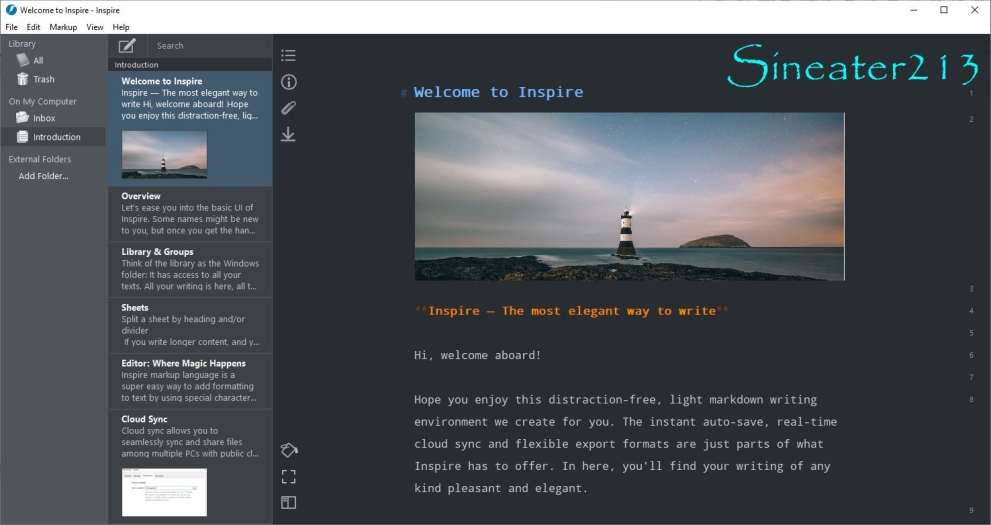991x525 pixels.
Task: Open the Overview sheet
Action: click(190, 214)
